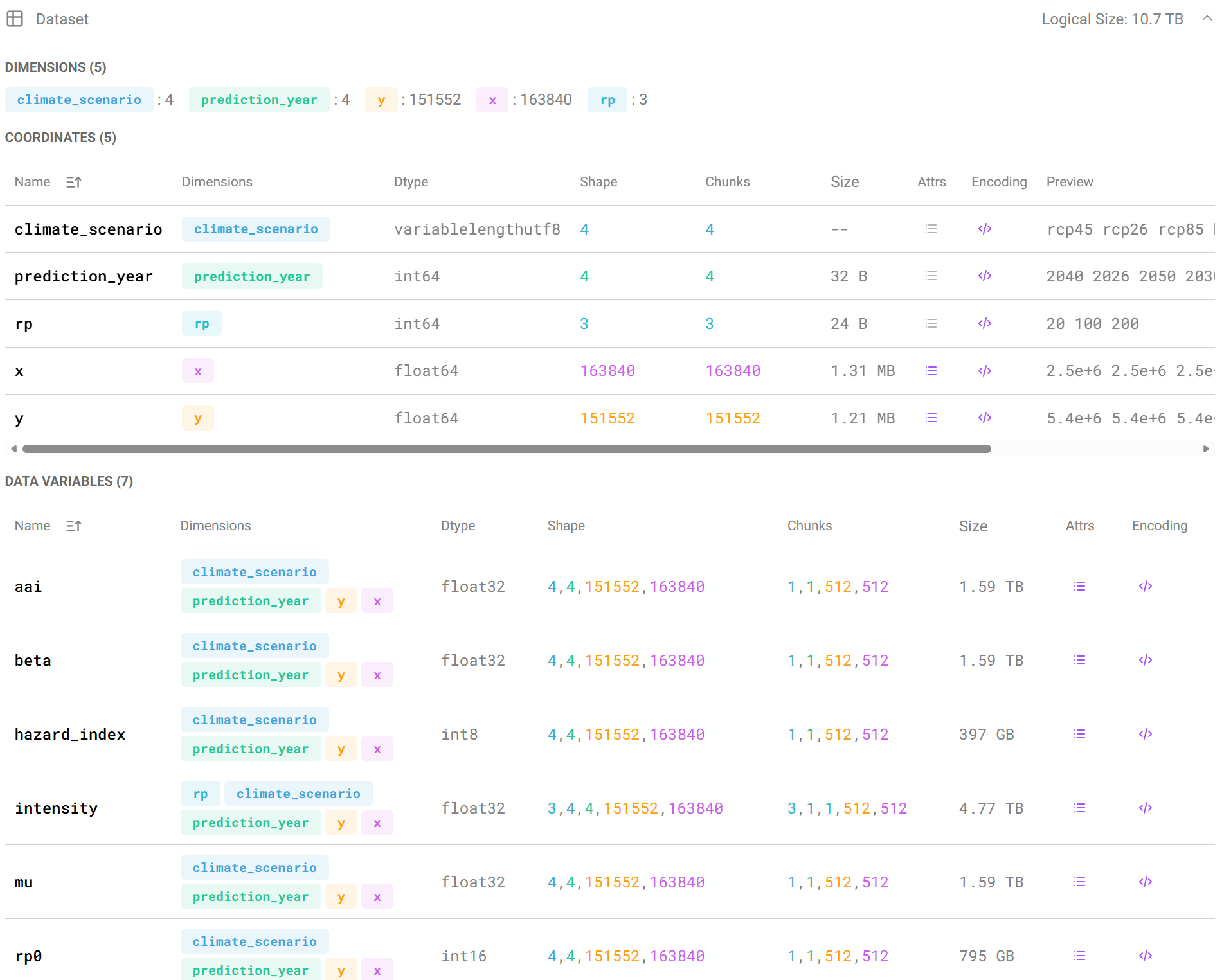The height and width of the screenshot is (980, 1222).
Task: Show Encoding for the hazard_index variable
Action: pos(1145,734)
